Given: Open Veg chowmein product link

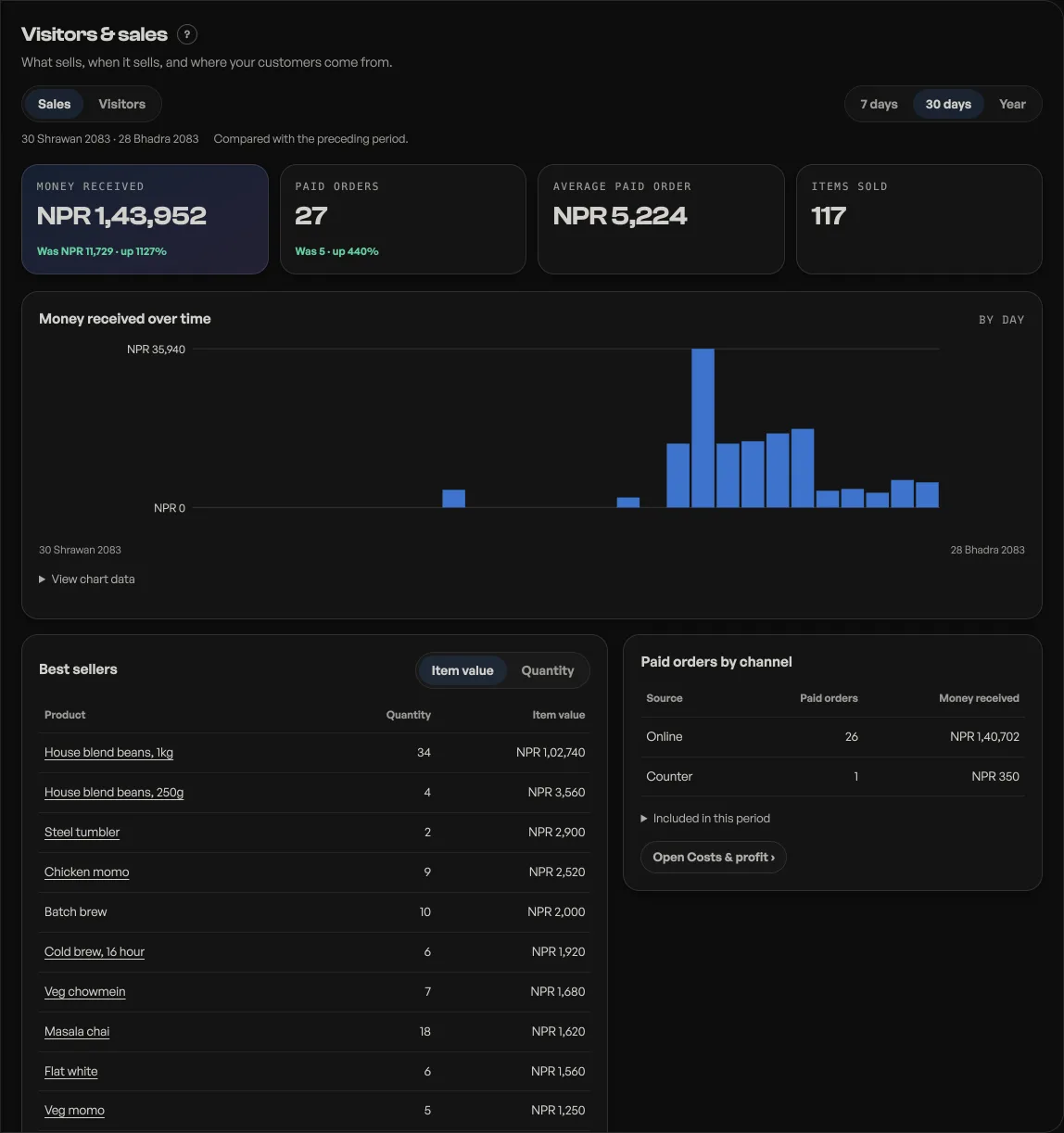Looking at the screenshot, I should pos(84,991).
